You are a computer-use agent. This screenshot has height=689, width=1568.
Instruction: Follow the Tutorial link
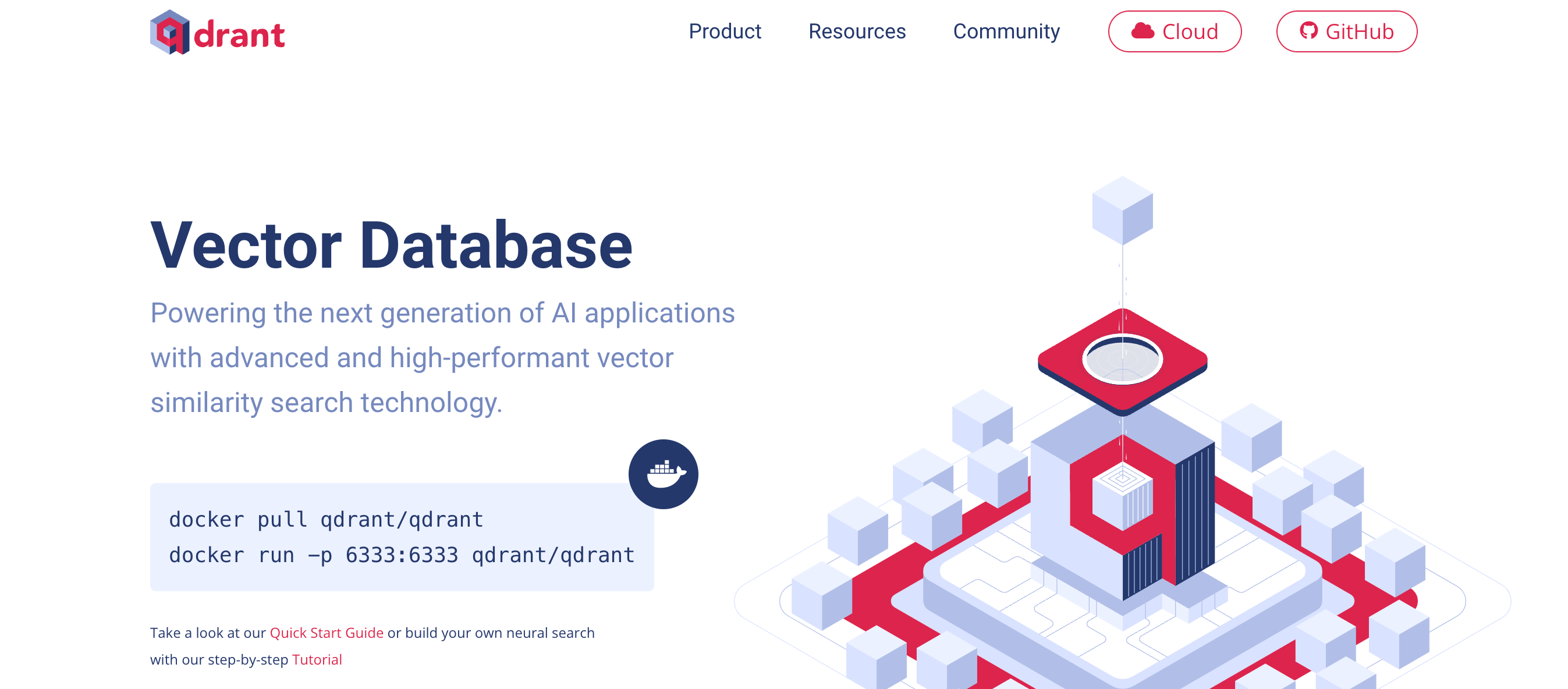pyautogui.click(x=317, y=659)
